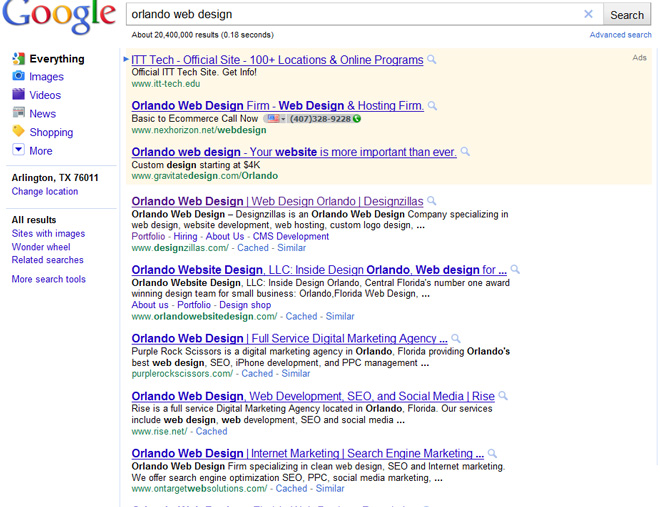Image resolution: width=660 pixels, height=507 pixels.
Task: Click All results heading
Action: (34, 220)
